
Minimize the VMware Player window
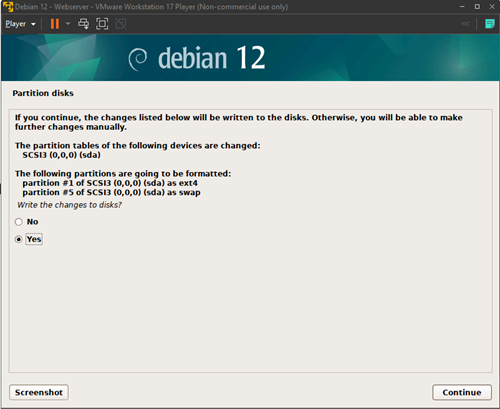tap(462, 7)
